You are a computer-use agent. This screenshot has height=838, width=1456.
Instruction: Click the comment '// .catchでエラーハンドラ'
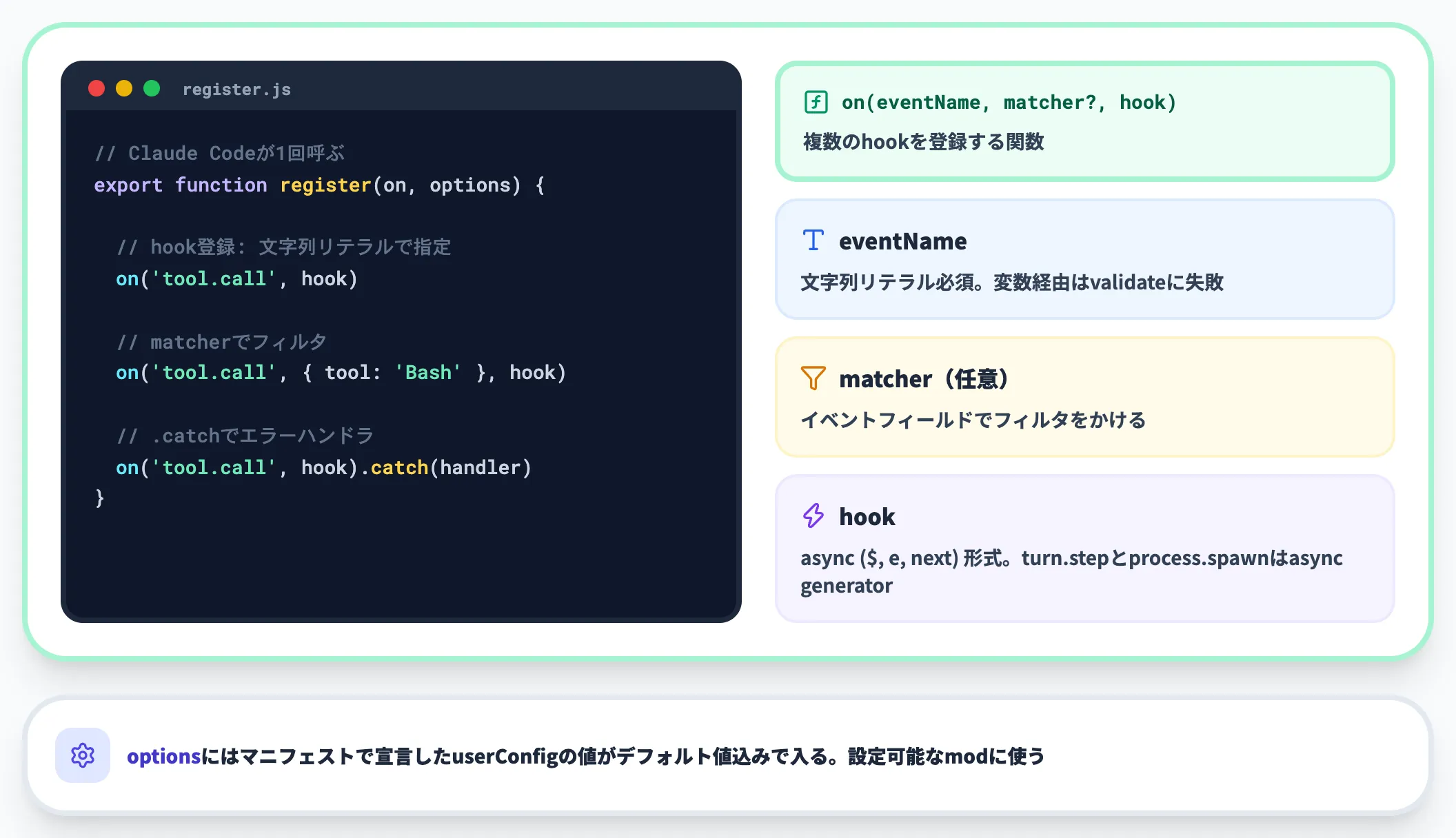tap(245, 436)
